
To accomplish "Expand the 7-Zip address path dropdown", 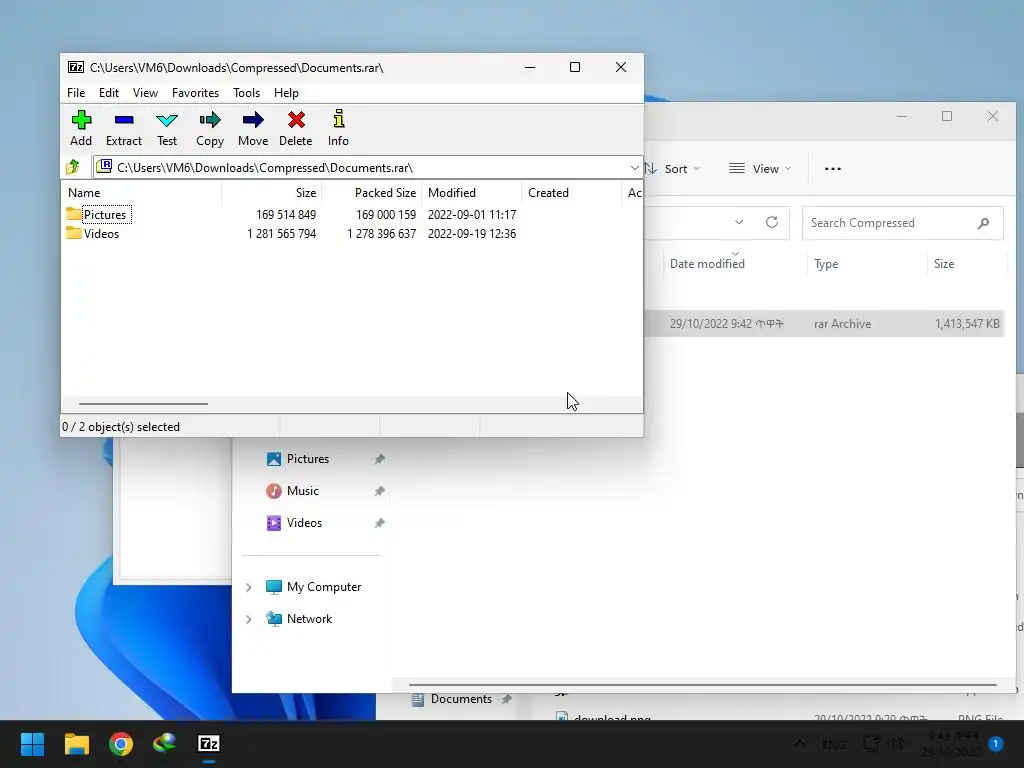I will tap(634, 168).
